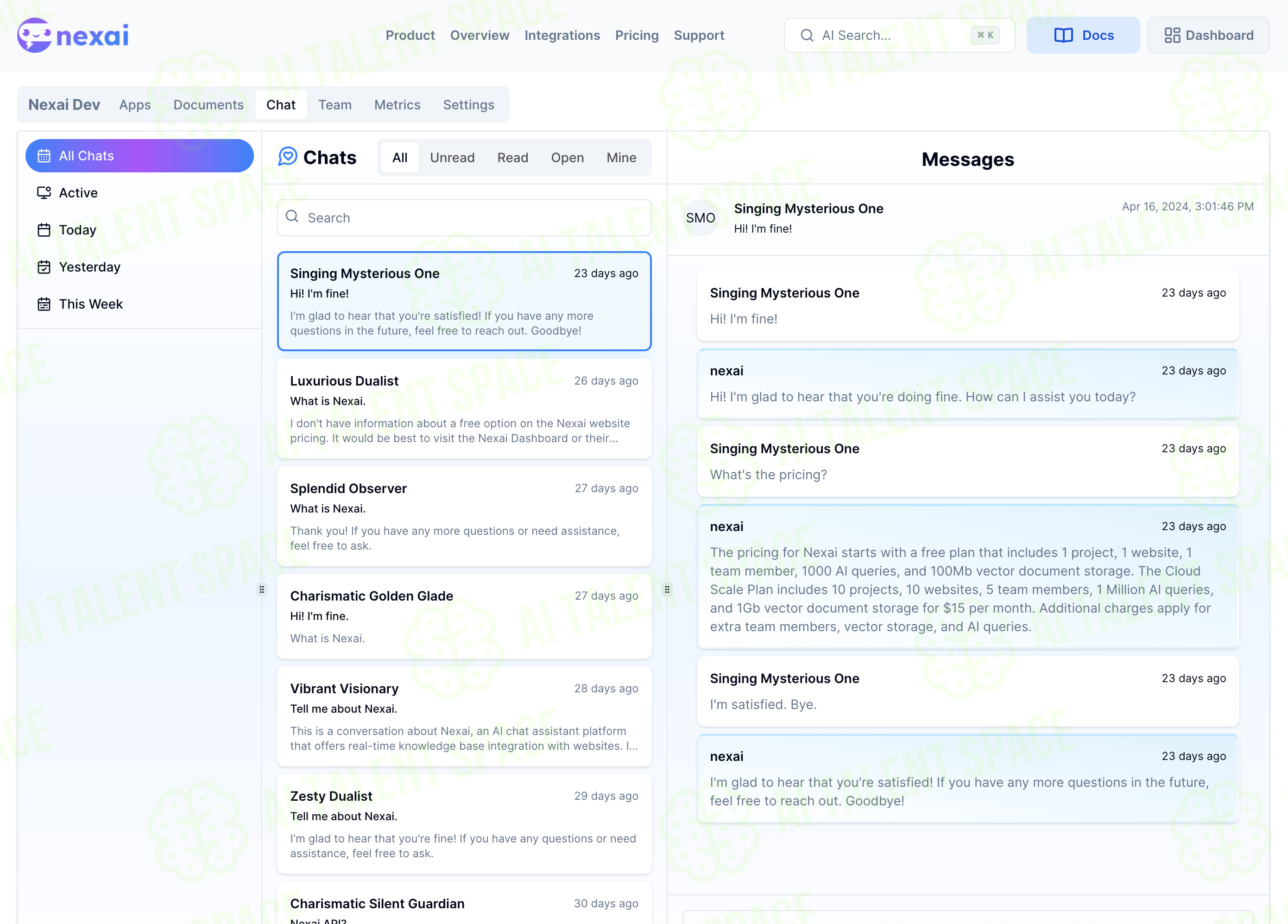Select the Open chats filter
Image resolution: width=1288 pixels, height=924 pixels.
click(x=567, y=157)
